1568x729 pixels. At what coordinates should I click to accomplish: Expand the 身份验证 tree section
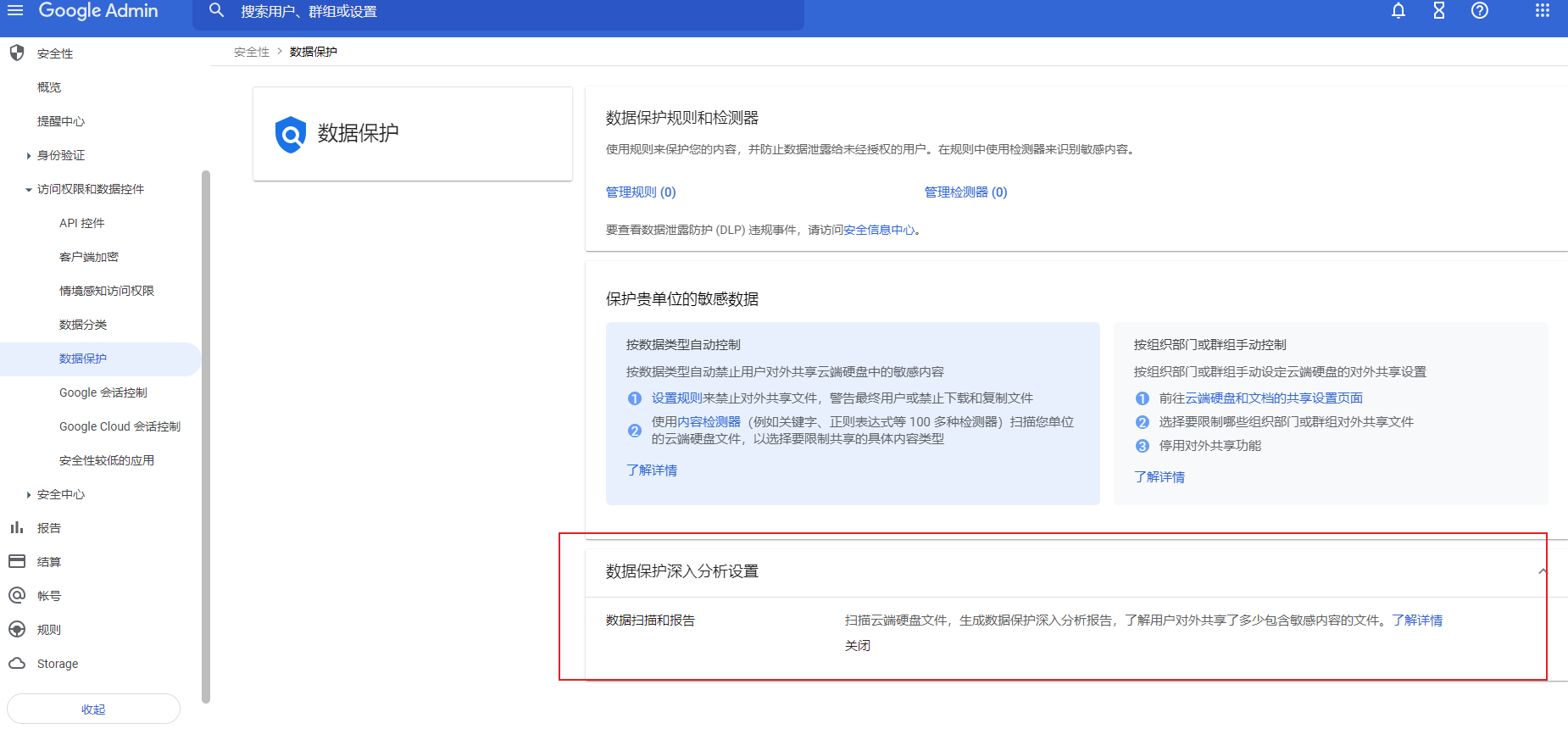point(29,156)
